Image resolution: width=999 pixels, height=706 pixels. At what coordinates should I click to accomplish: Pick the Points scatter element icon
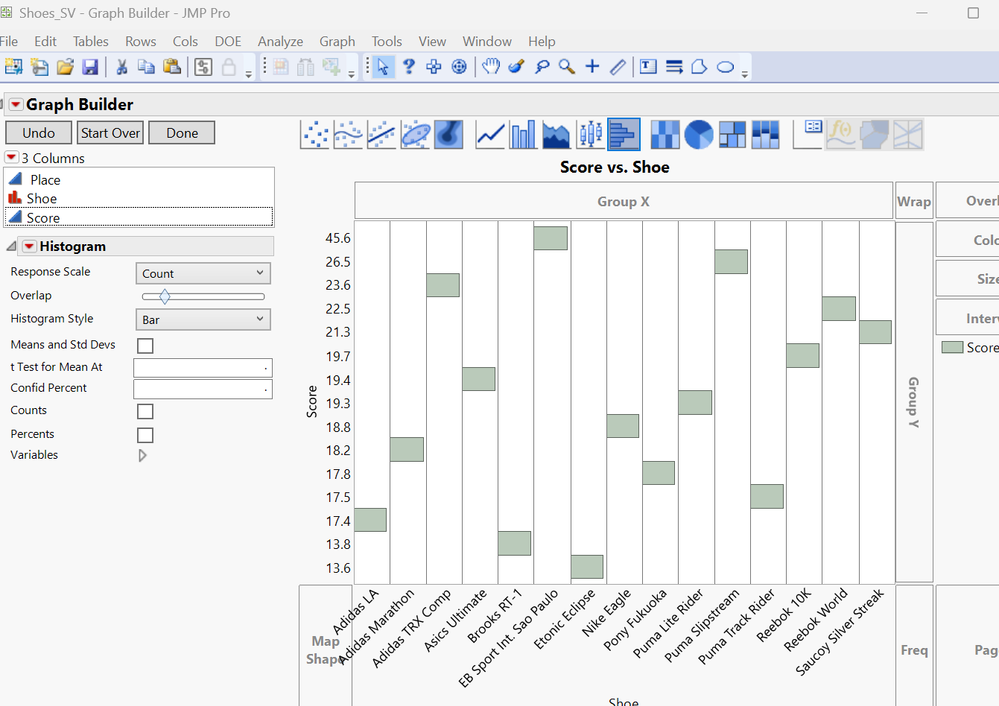[316, 134]
